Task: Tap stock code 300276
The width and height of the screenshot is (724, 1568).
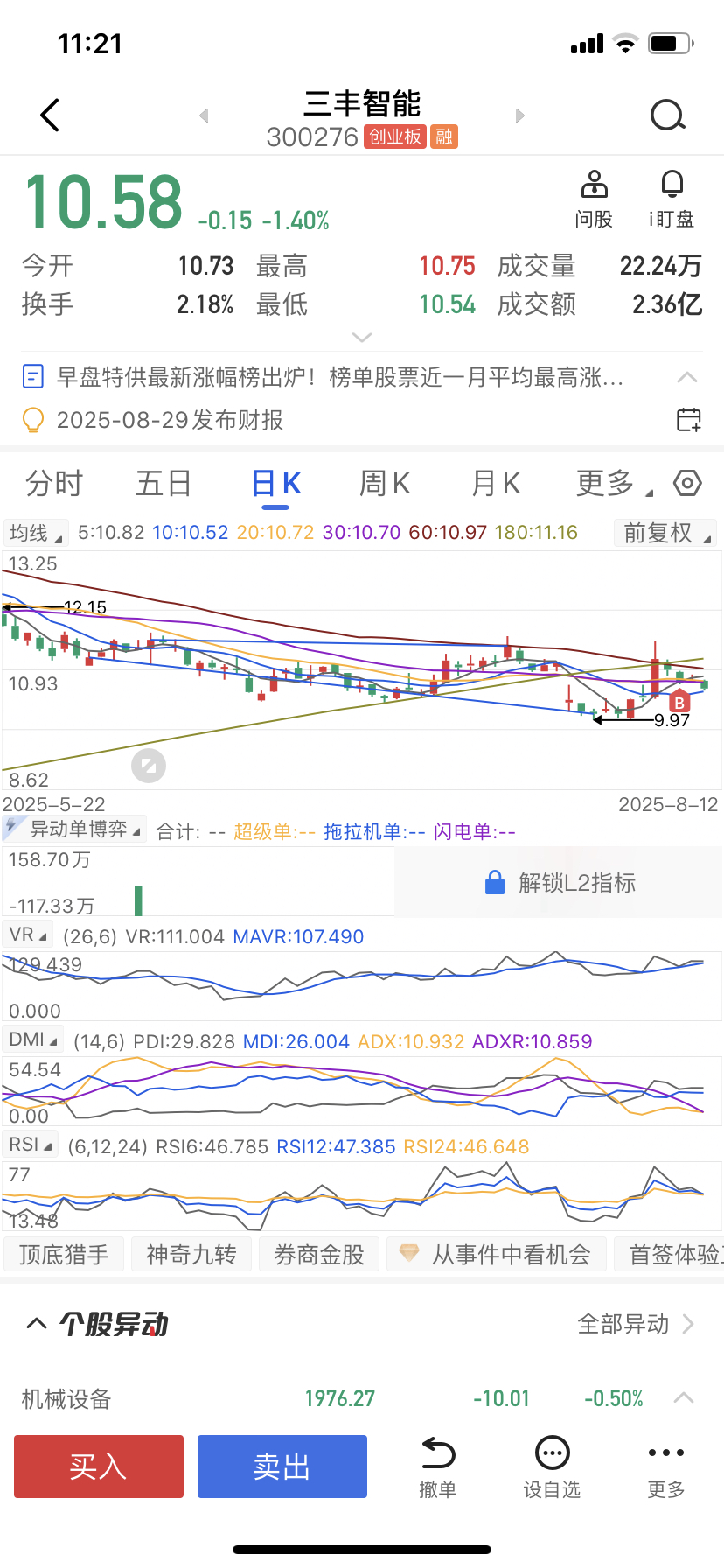Action: coord(312,137)
